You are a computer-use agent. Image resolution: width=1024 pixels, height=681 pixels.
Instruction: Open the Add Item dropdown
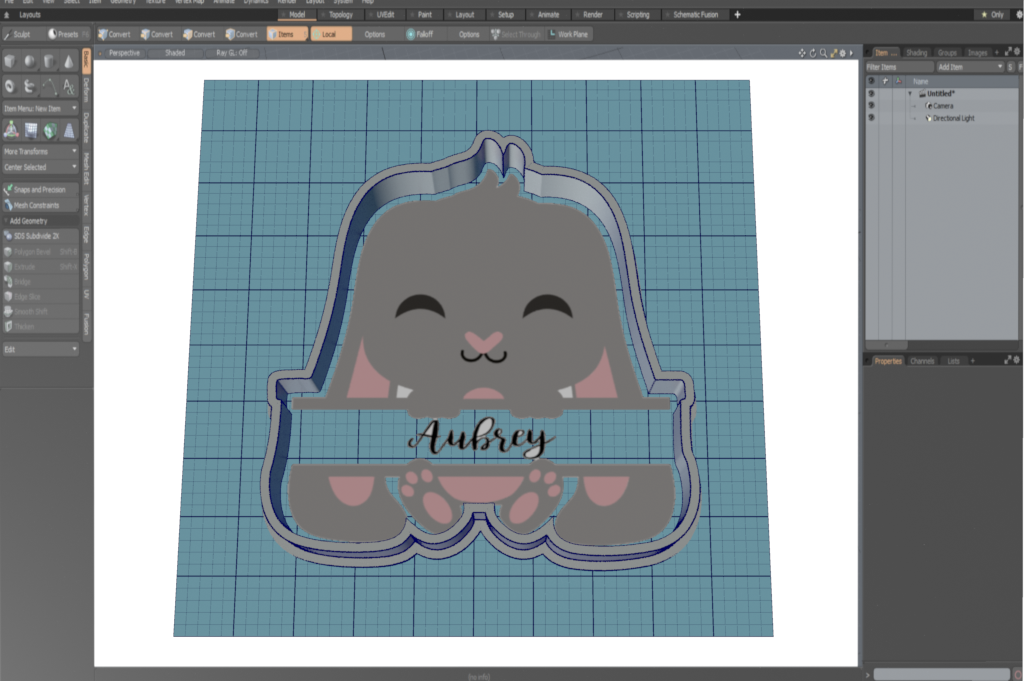click(970, 67)
